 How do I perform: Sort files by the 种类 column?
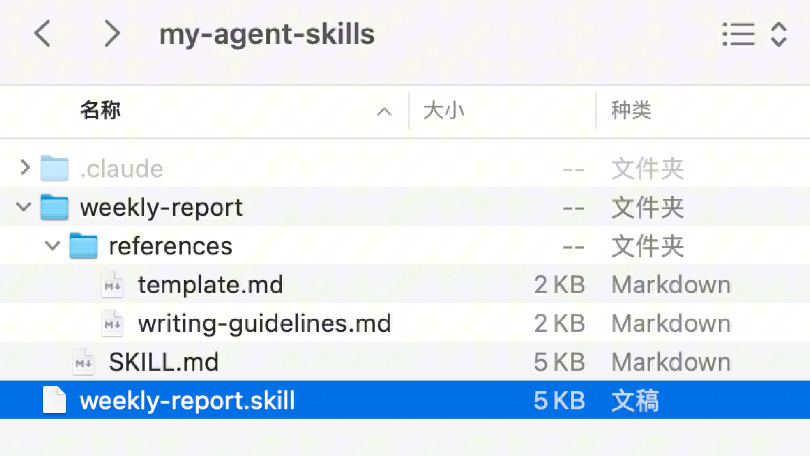click(631, 110)
